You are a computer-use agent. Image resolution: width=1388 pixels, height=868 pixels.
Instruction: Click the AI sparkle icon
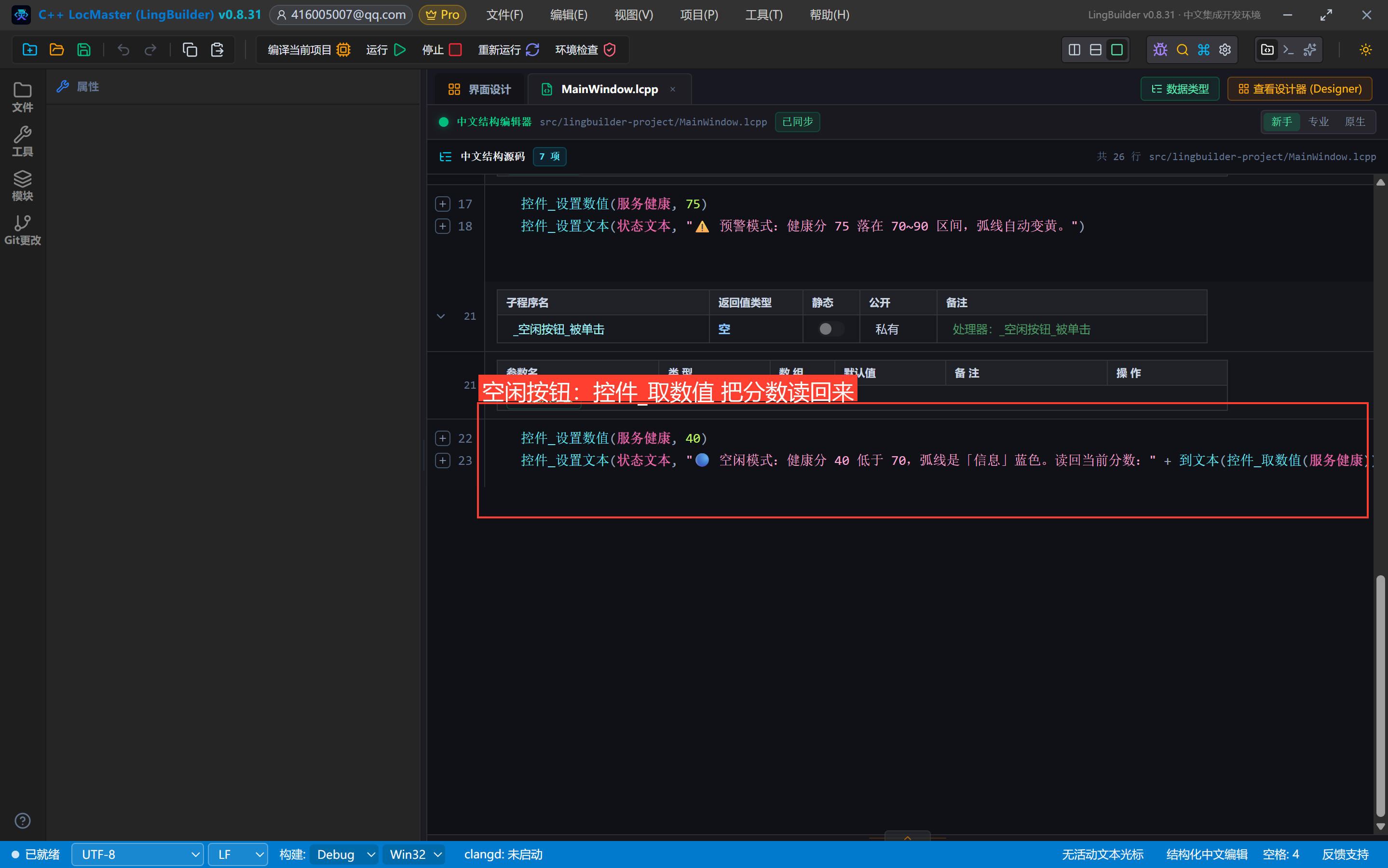[1310, 50]
